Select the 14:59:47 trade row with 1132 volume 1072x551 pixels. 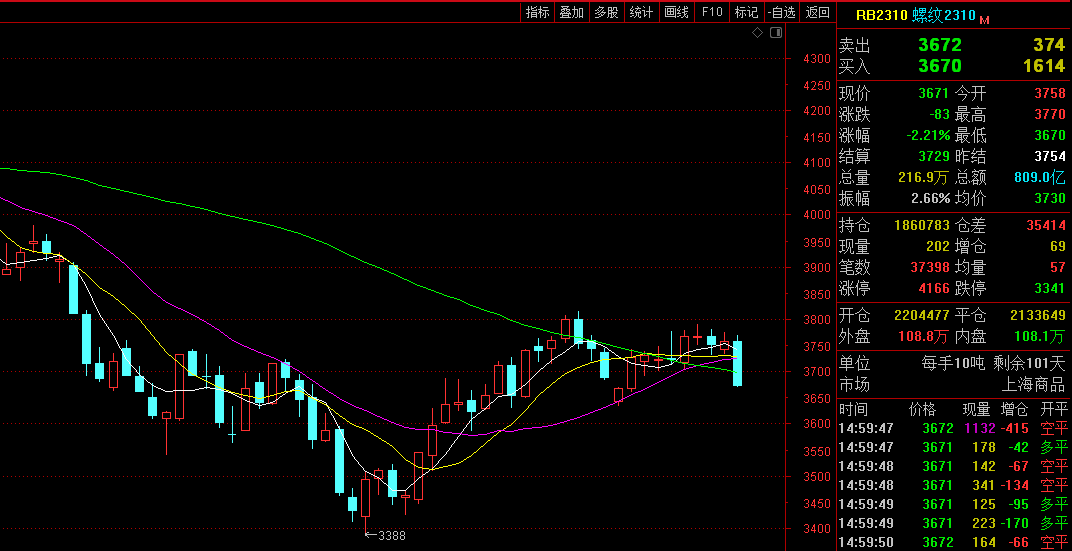coord(951,428)
